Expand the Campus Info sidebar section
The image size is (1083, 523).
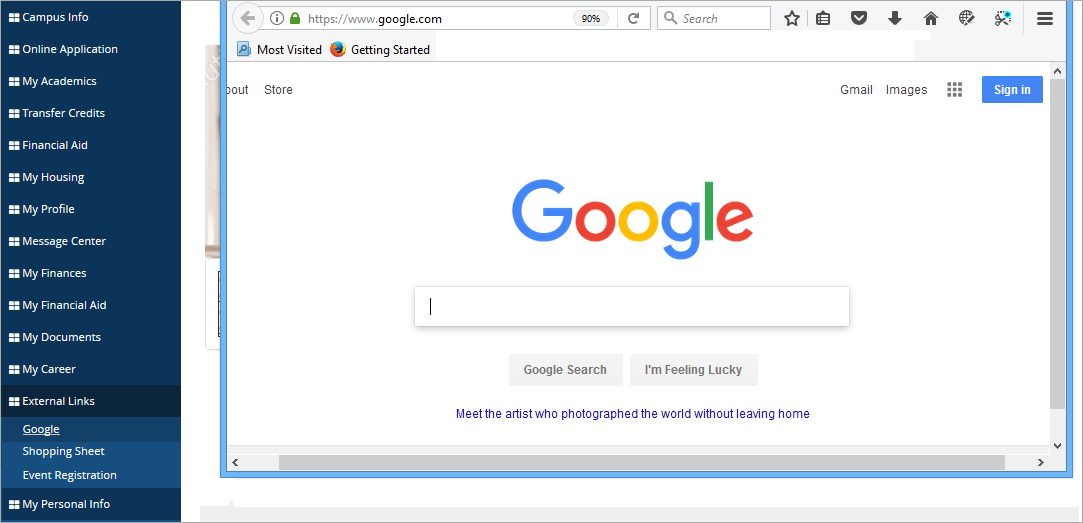pos(90,17)
